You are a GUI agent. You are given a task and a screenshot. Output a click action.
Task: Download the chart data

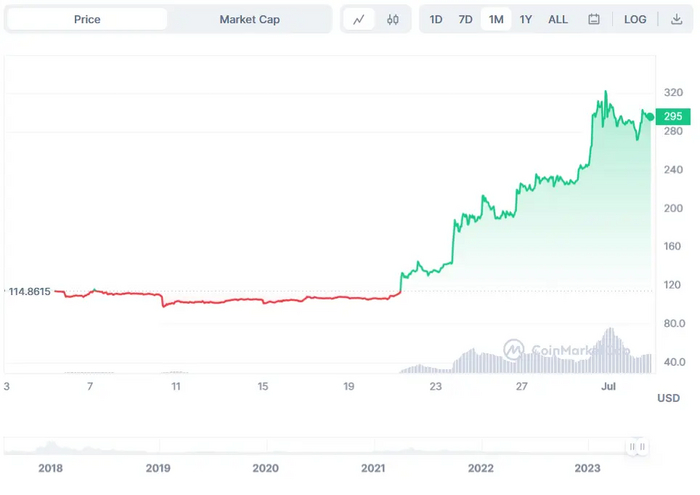coord(677,19)
